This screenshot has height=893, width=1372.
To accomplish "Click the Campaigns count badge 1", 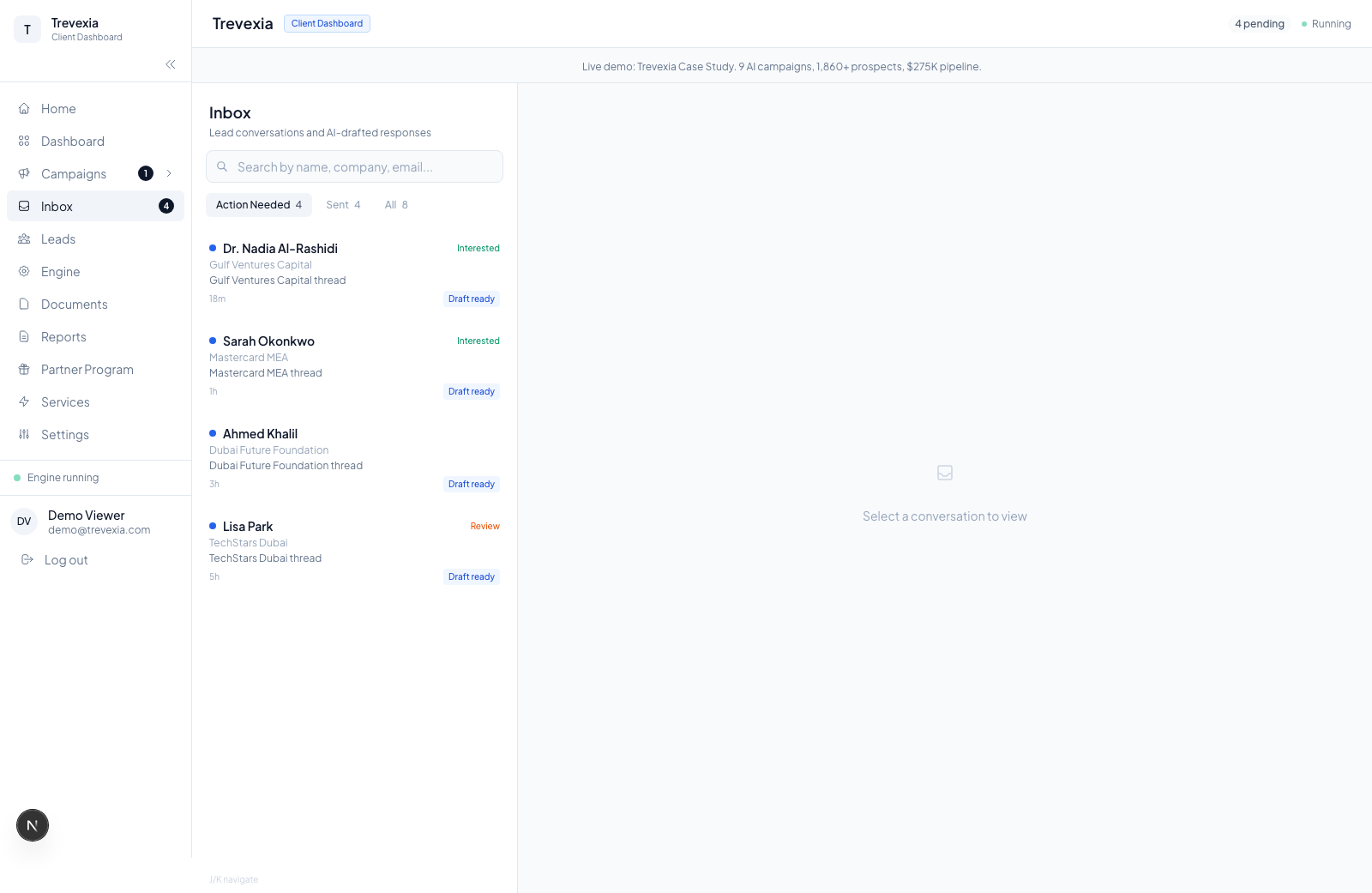I will (x=146, y=173).
